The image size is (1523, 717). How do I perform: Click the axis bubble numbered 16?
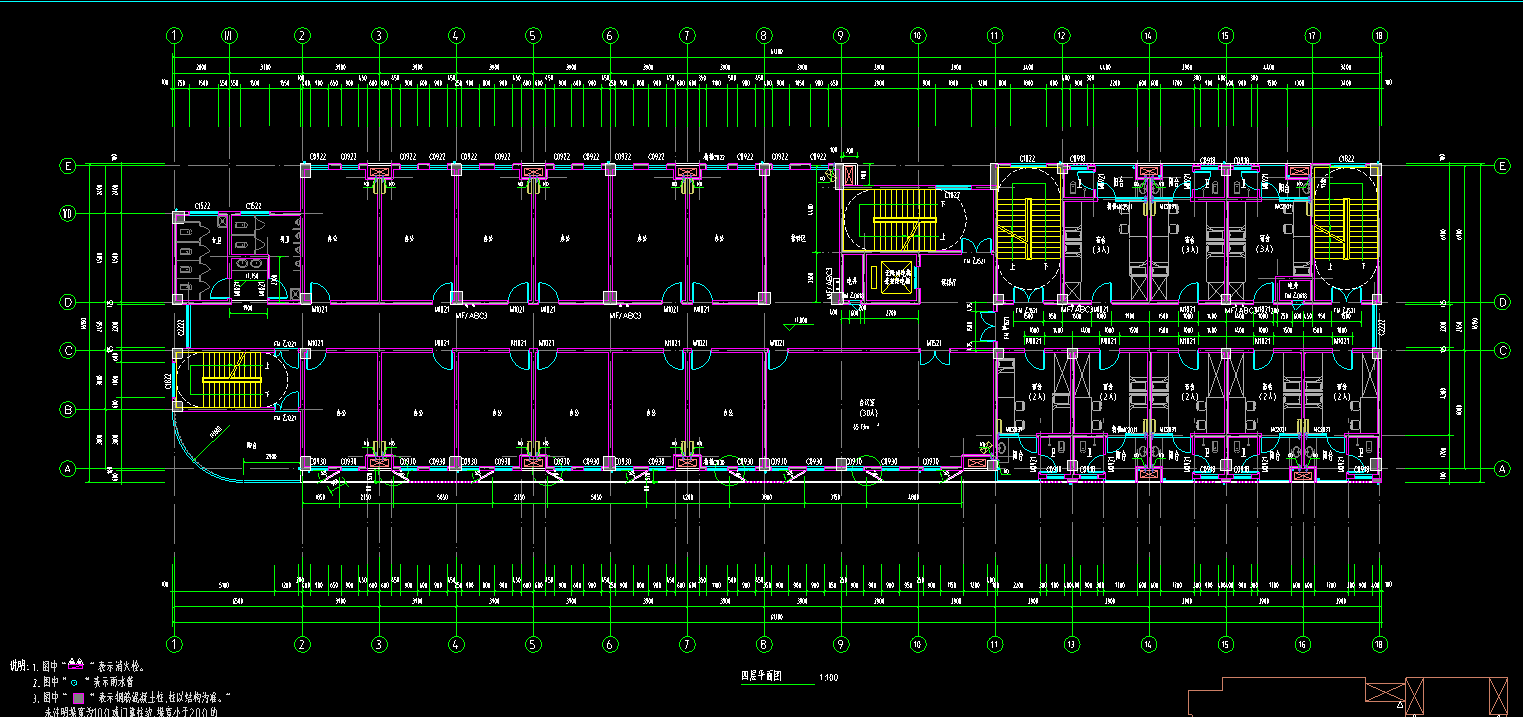1301,644
